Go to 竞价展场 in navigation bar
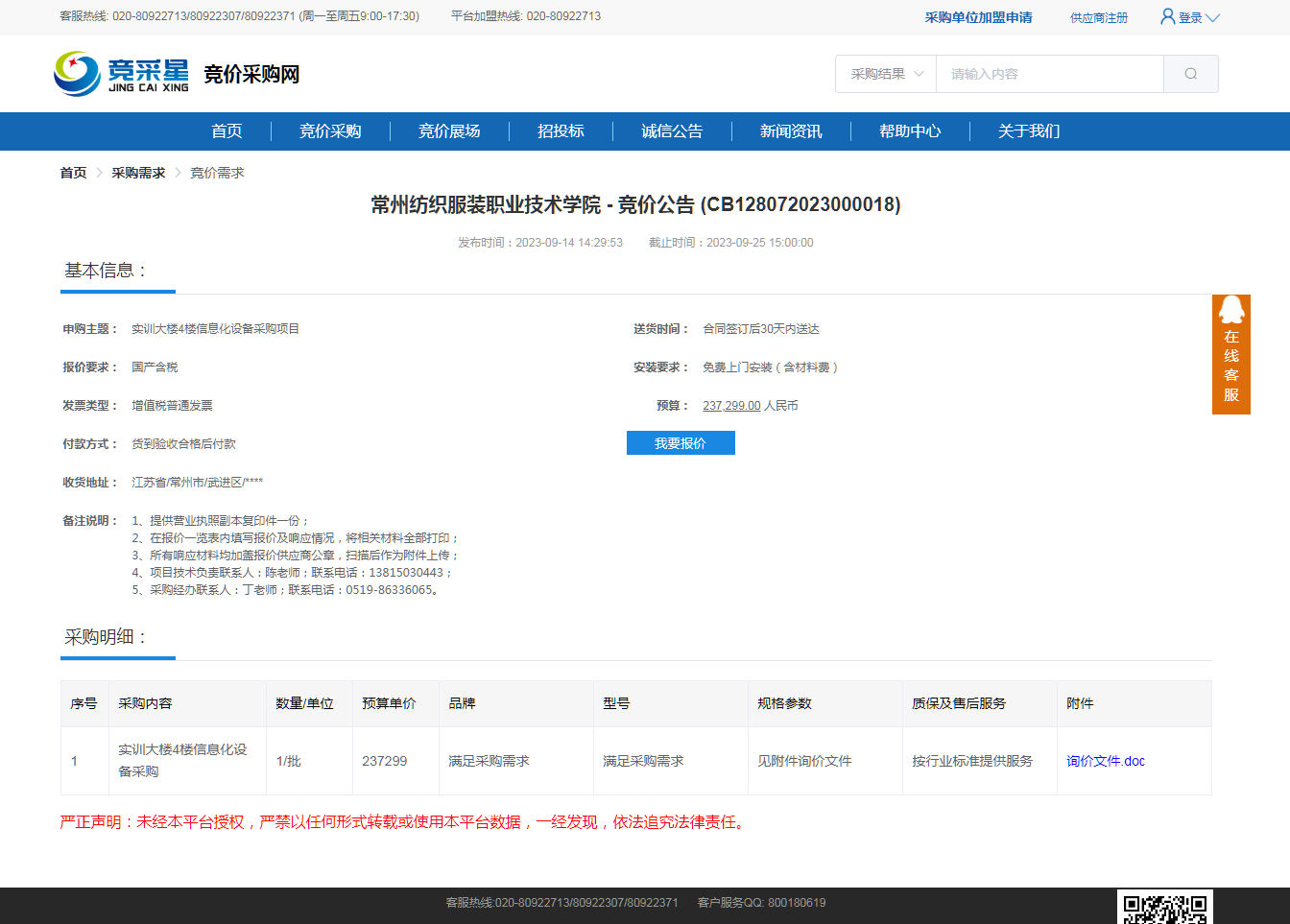The width and height of the screenshot is (1290, 924). 449,131
